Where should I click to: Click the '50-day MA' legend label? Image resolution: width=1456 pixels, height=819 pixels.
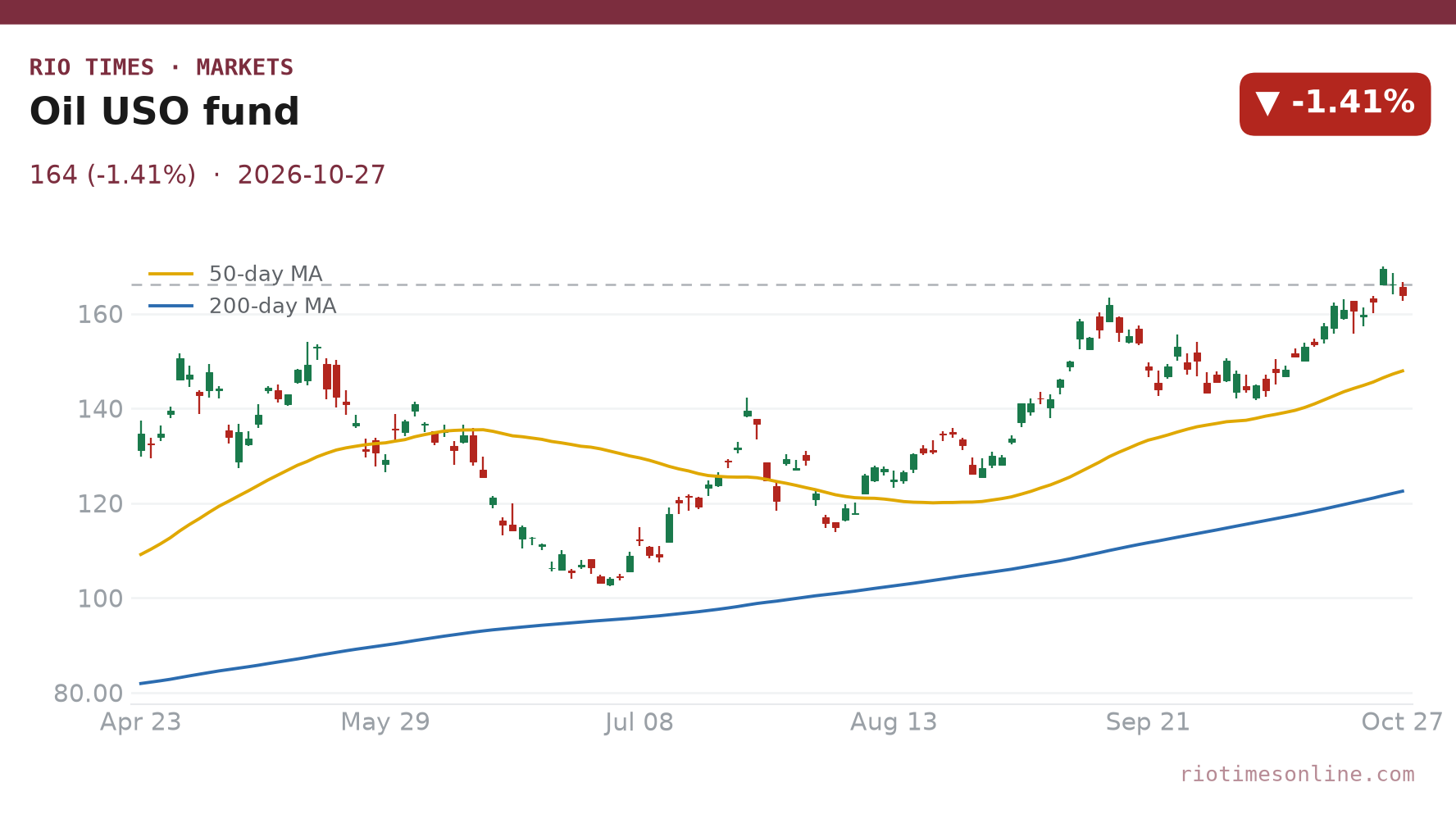266,274
